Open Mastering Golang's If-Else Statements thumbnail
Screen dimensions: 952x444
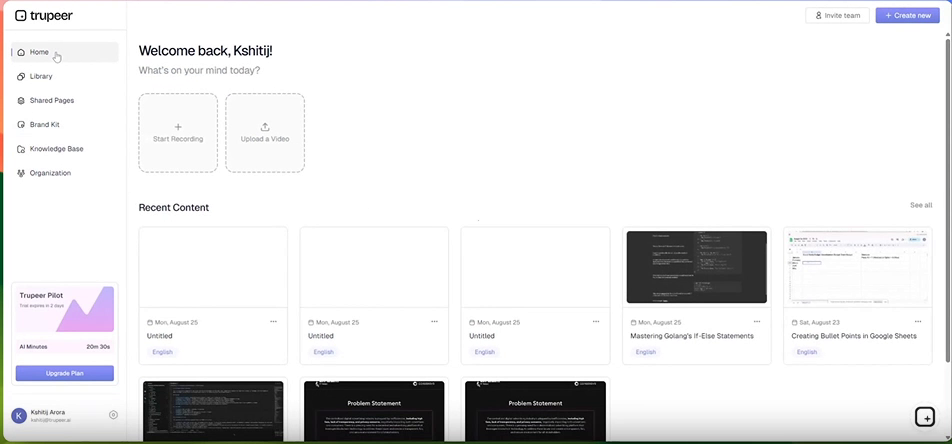pos(696,267)
